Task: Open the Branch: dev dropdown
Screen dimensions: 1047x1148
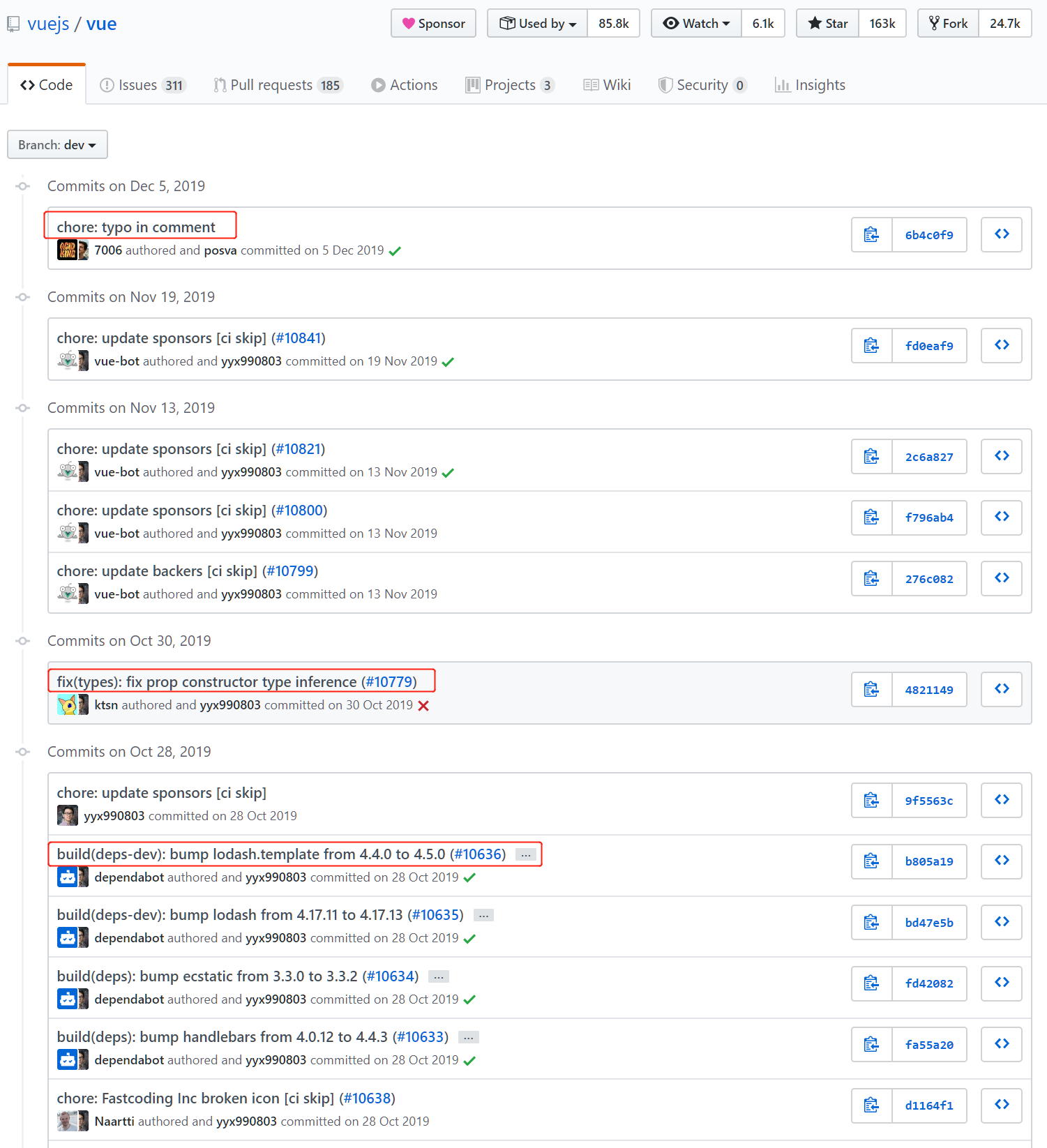Action: pos(57,144)
